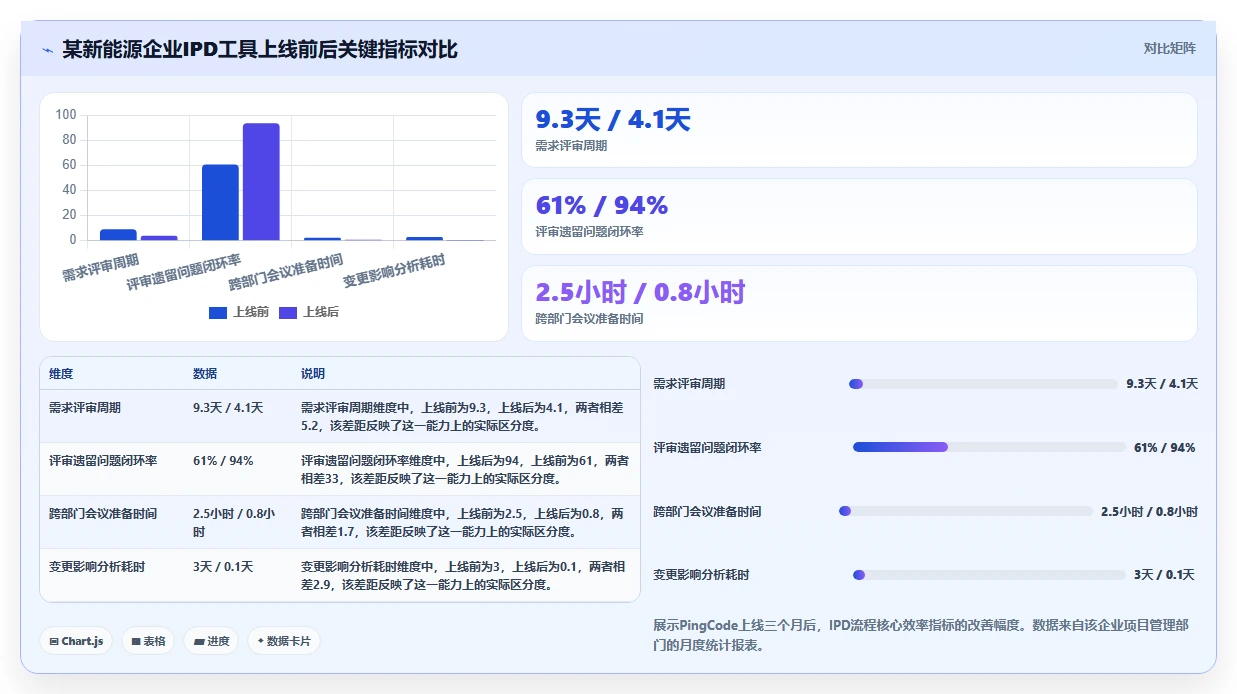Click the 数据 column header

(205, 374)
